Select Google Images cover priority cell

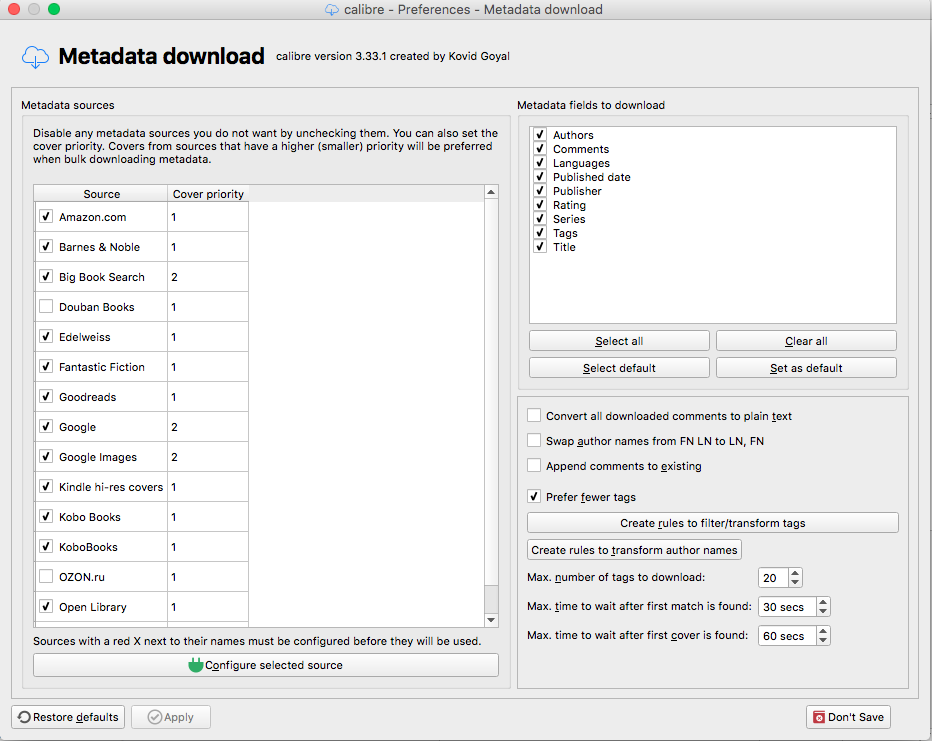click(208, 457)
